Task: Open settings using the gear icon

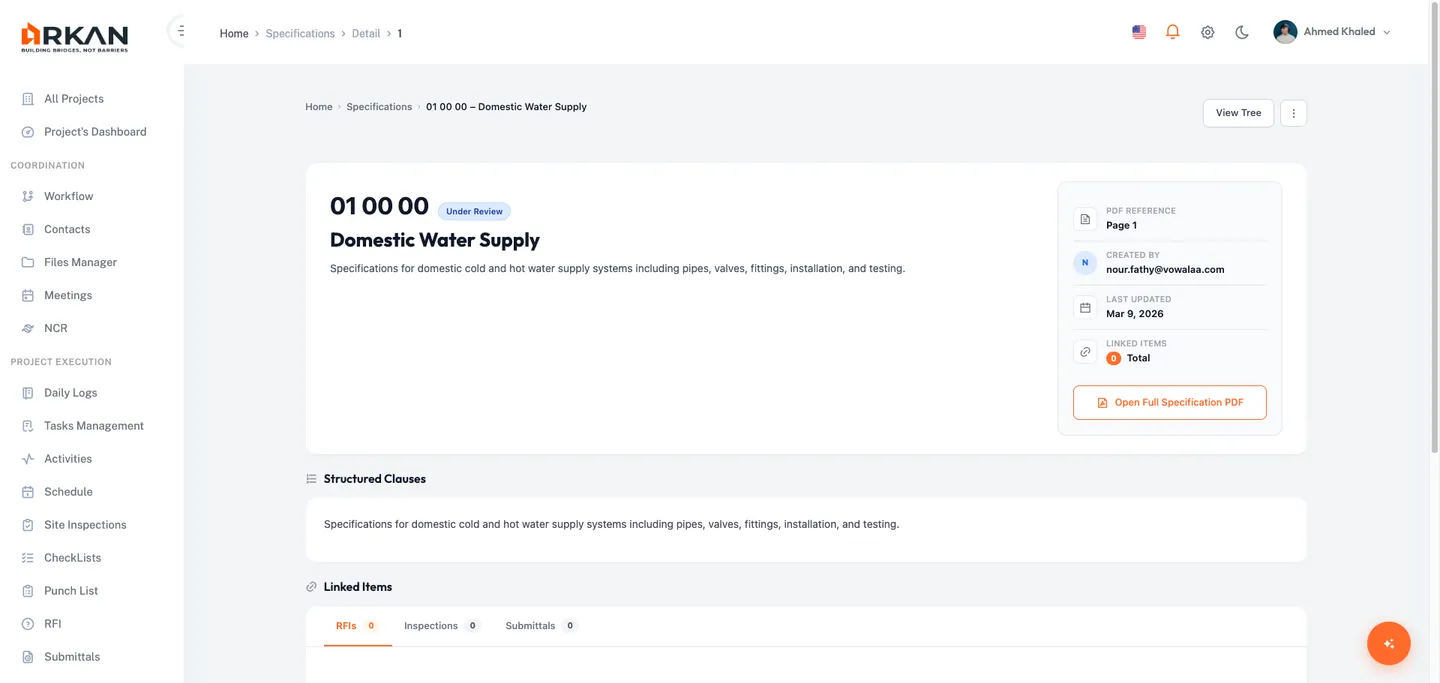Action: click(x=1207, y=31)
